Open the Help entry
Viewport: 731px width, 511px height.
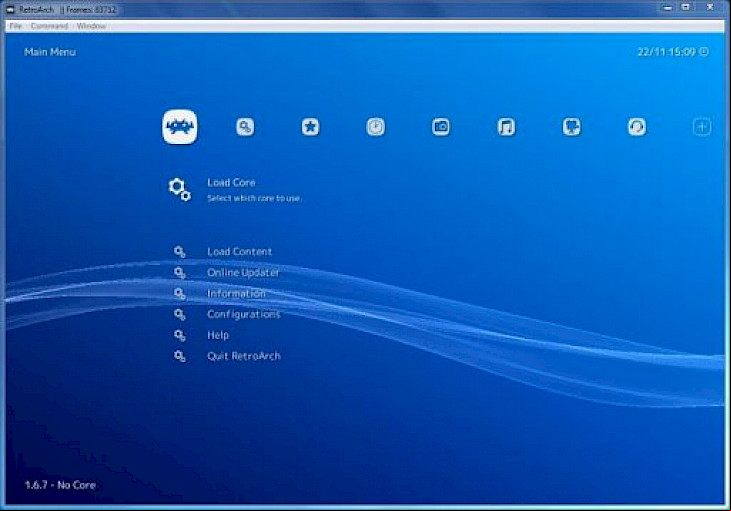click(218, 335)
